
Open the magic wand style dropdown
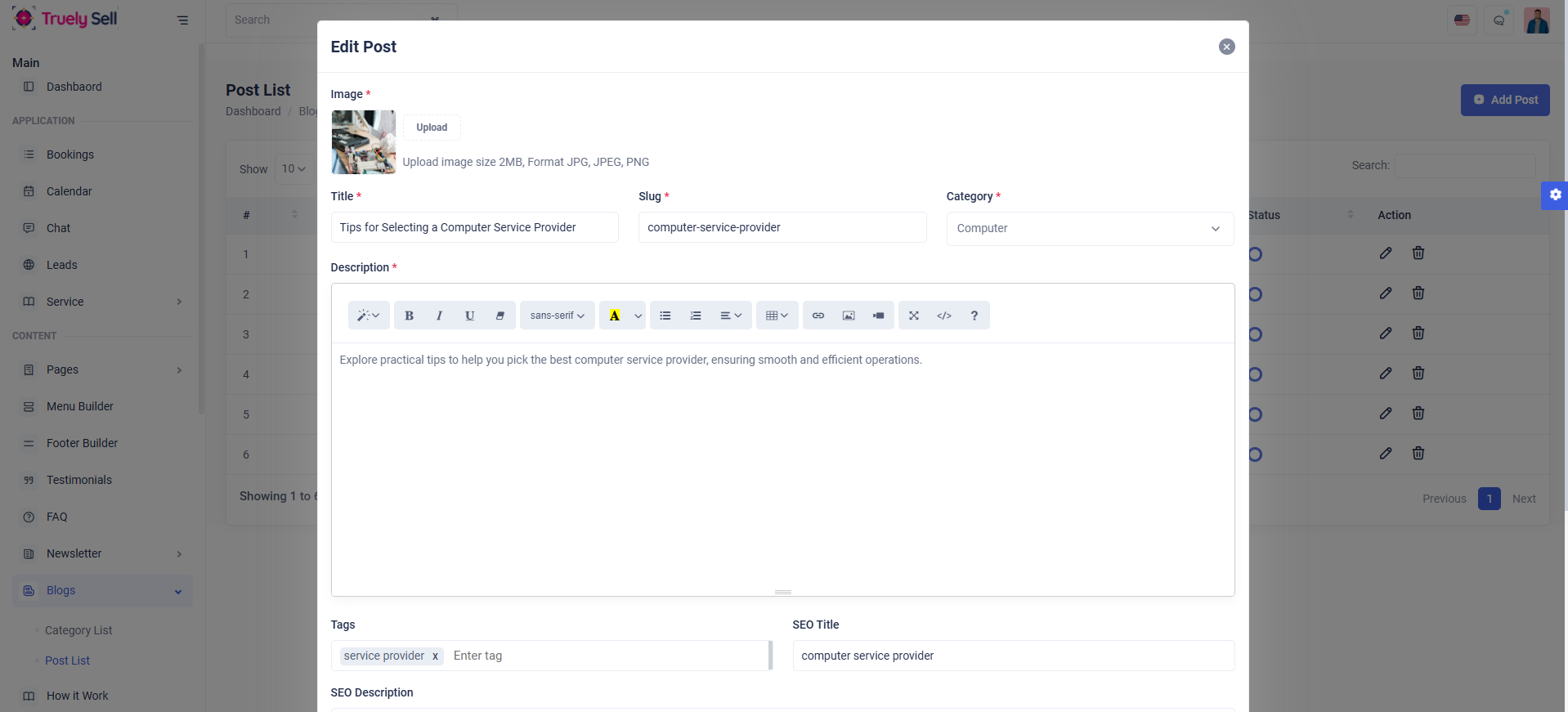pyautogui.click(x=368, y=316)
